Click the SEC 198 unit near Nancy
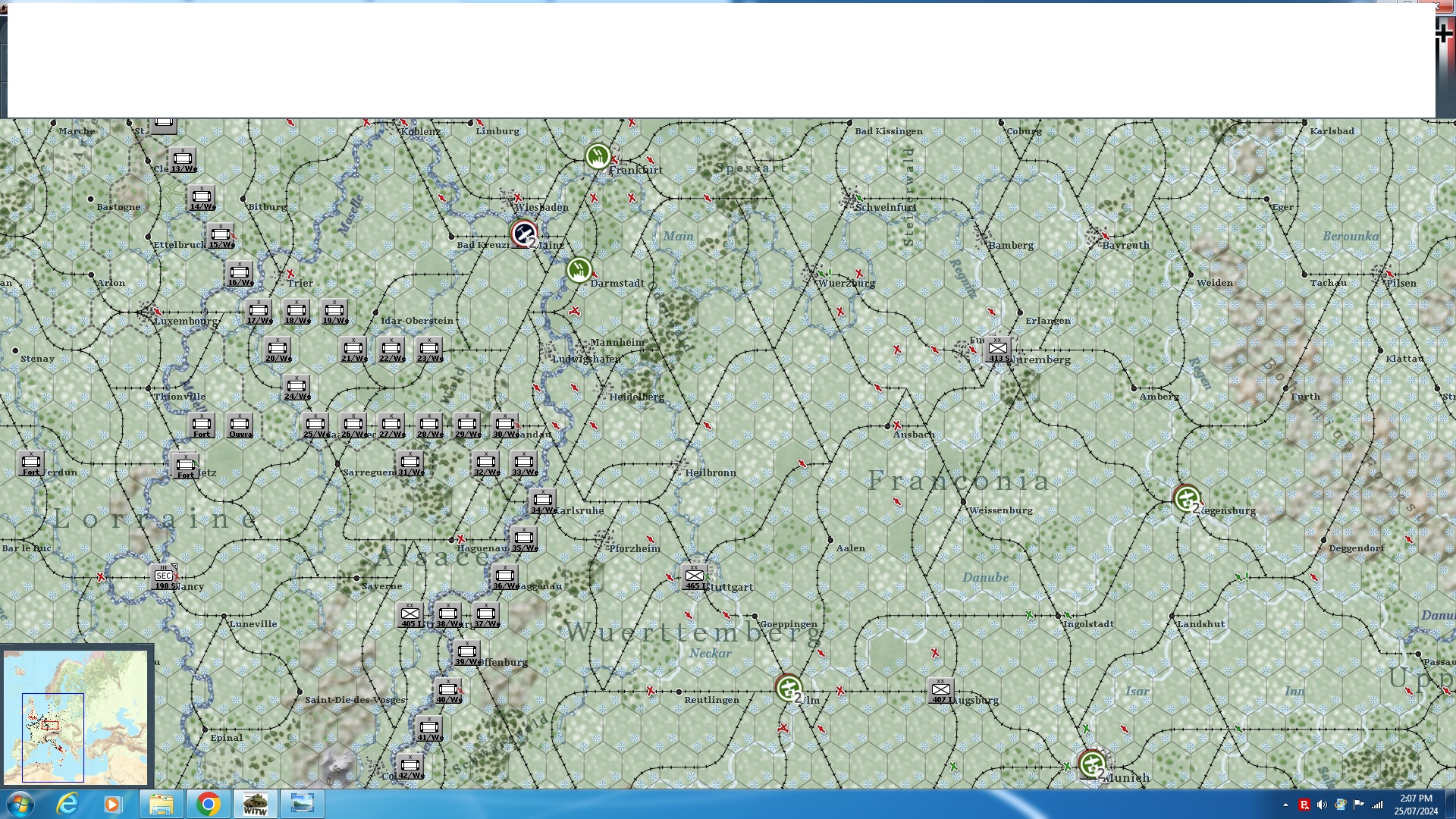The image size is (1456, 819). 164,577
